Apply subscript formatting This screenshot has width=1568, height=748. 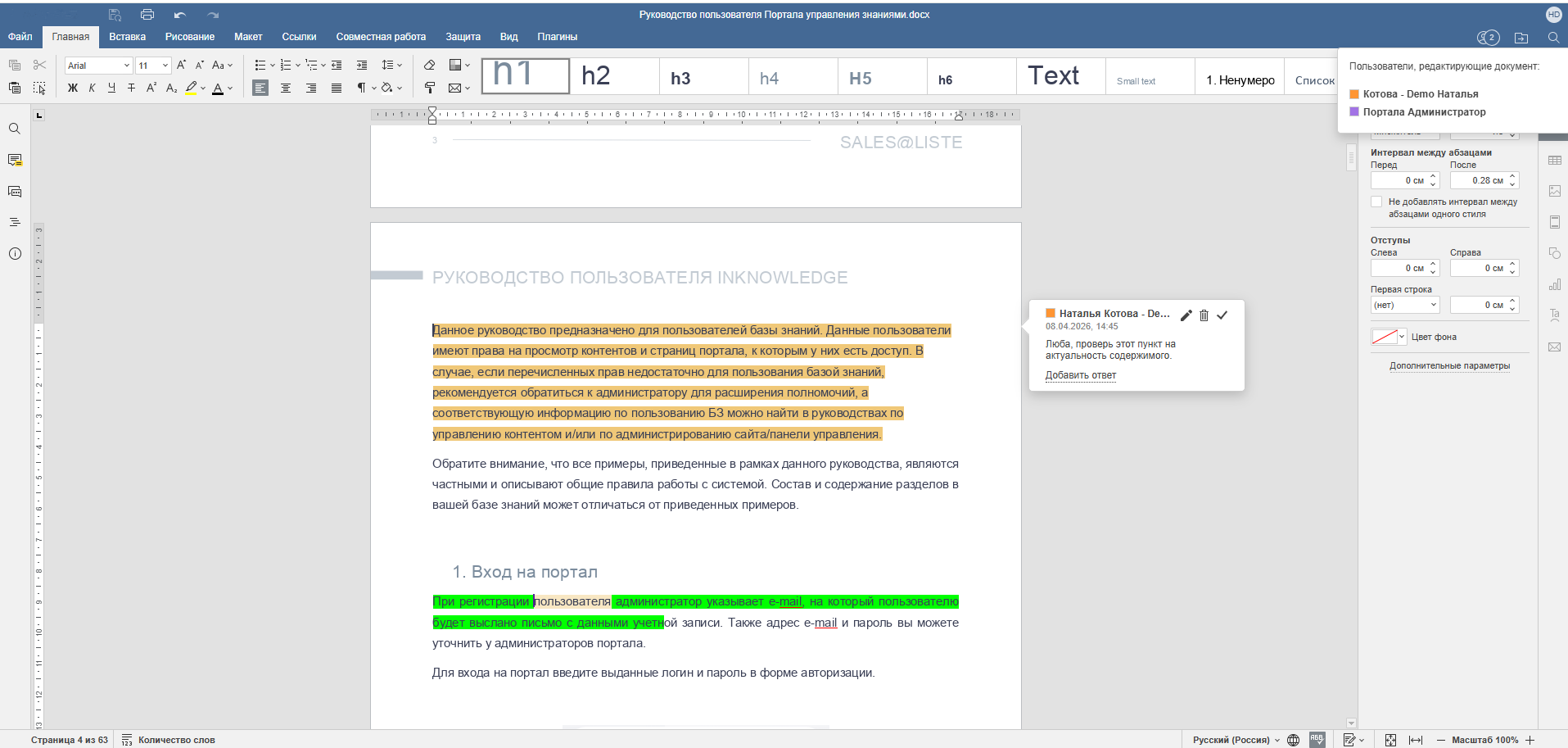click(x=171, y=88)
